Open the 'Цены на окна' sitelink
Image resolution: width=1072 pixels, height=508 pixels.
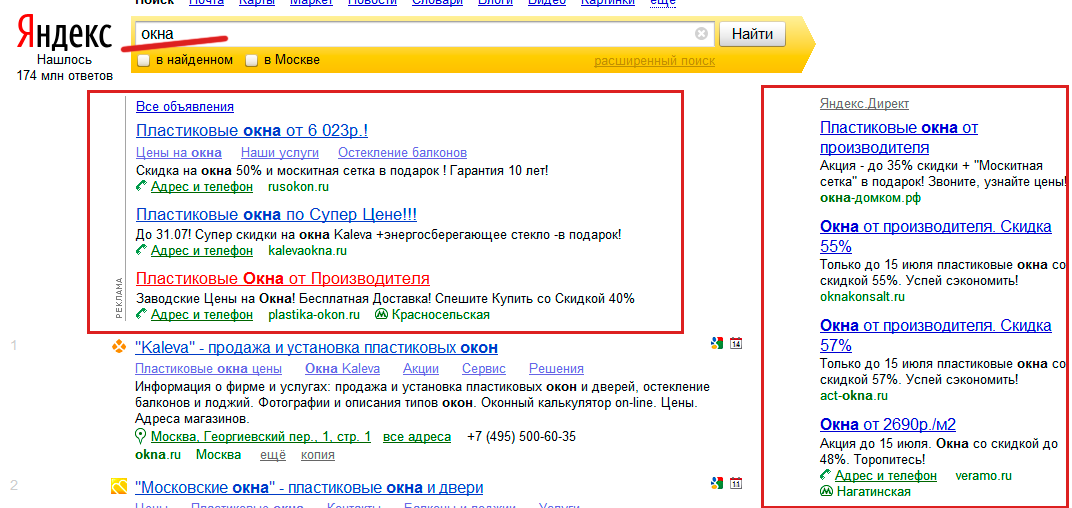(178, 152)
